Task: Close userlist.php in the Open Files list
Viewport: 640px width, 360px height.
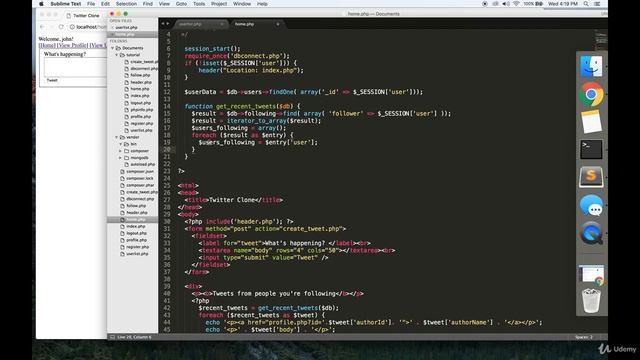Action: [x=112, y=27]
